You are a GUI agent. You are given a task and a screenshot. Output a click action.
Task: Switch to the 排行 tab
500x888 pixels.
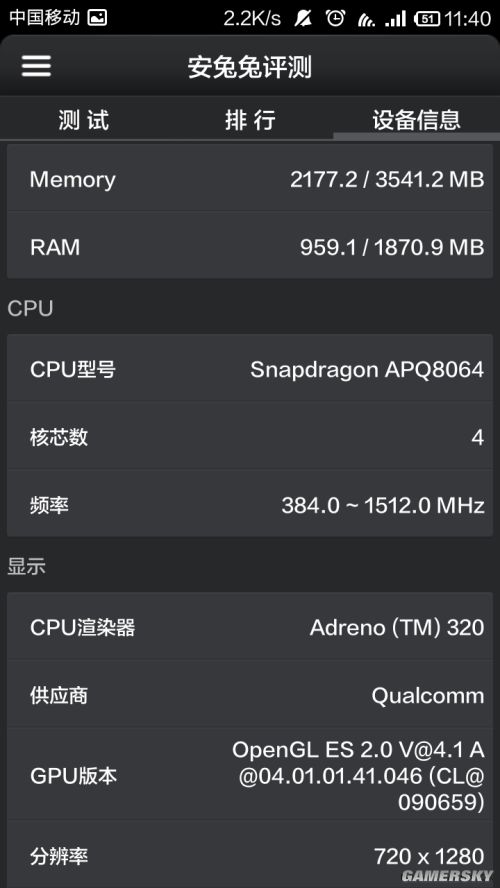coord(250,120)
